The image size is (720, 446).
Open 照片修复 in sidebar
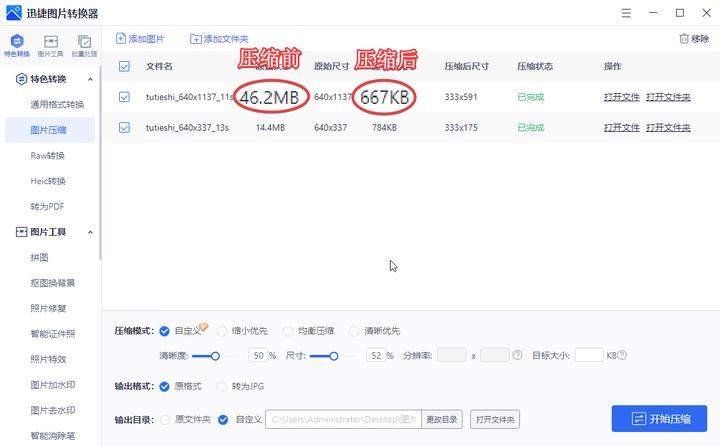48,309
